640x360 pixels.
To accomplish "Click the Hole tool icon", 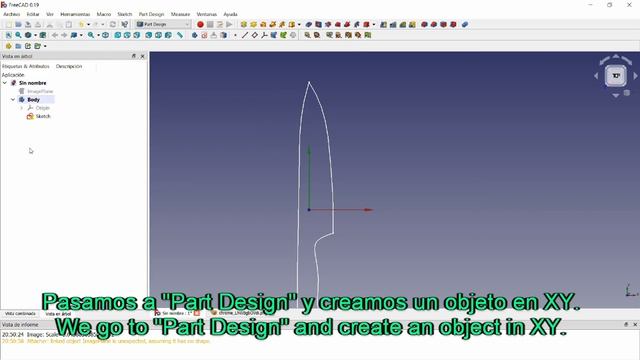I will [x=318, y=24].
